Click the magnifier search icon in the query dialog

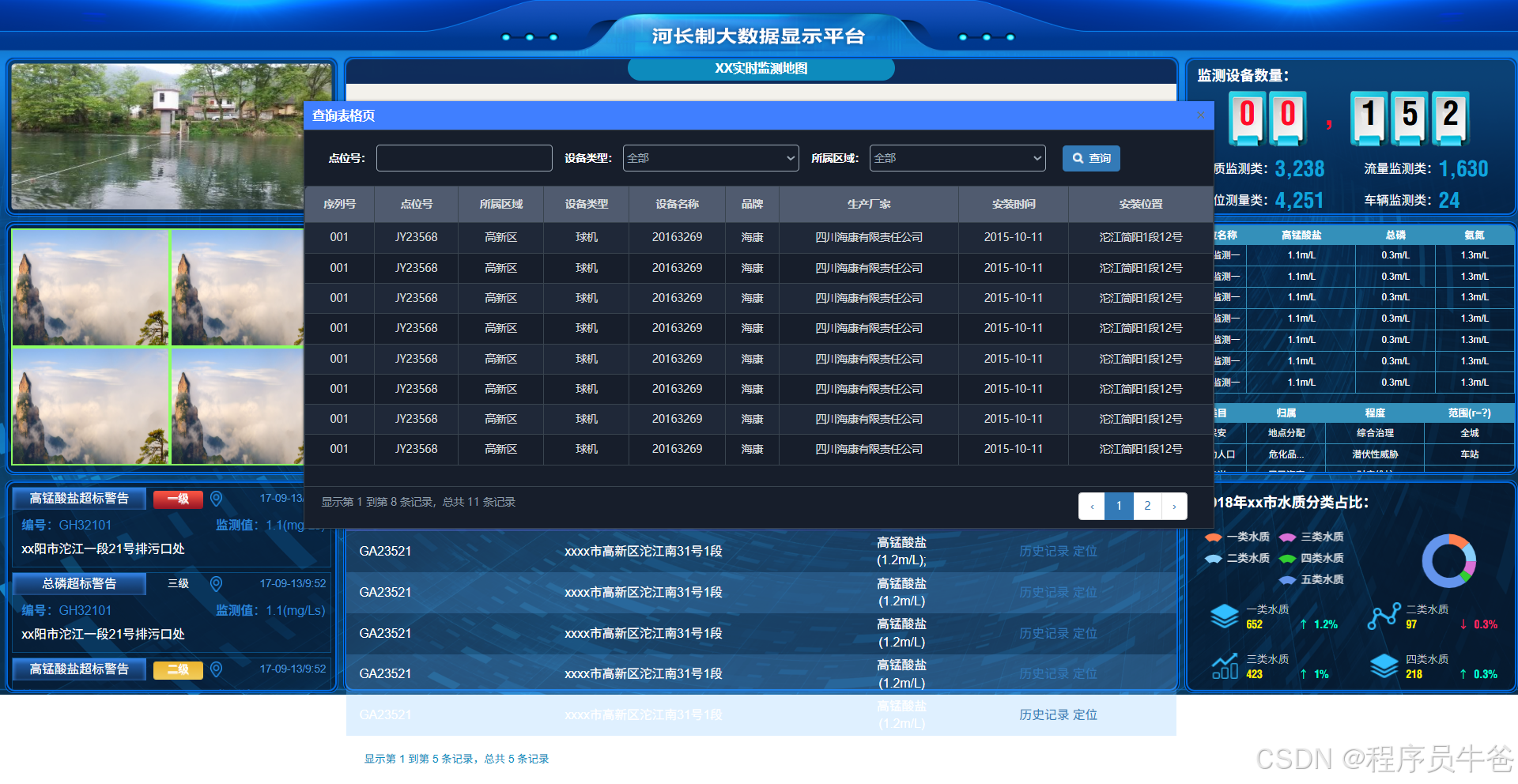(x=1078, y=158)
